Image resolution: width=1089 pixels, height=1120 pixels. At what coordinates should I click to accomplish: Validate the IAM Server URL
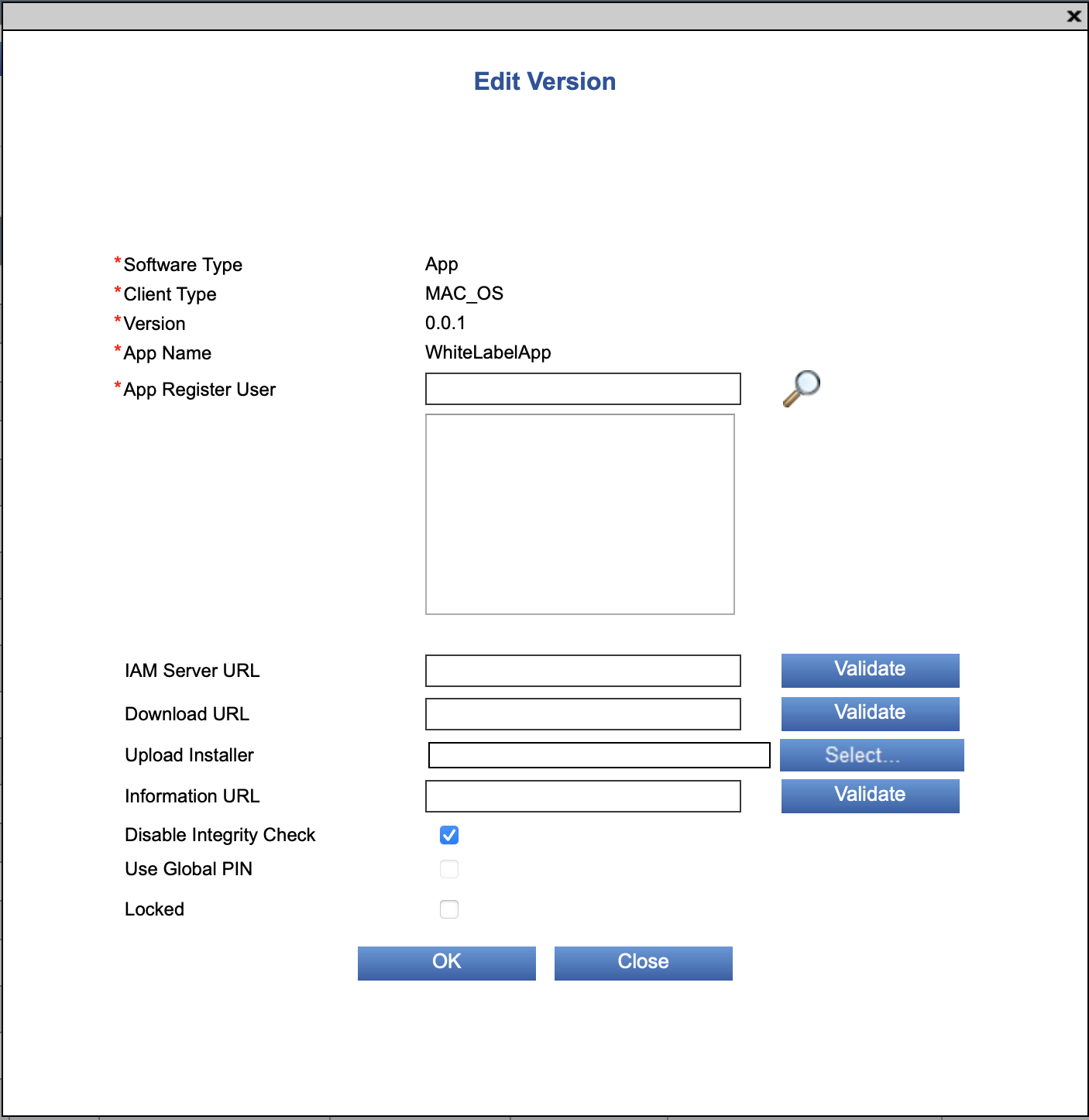tap(870, 670)
